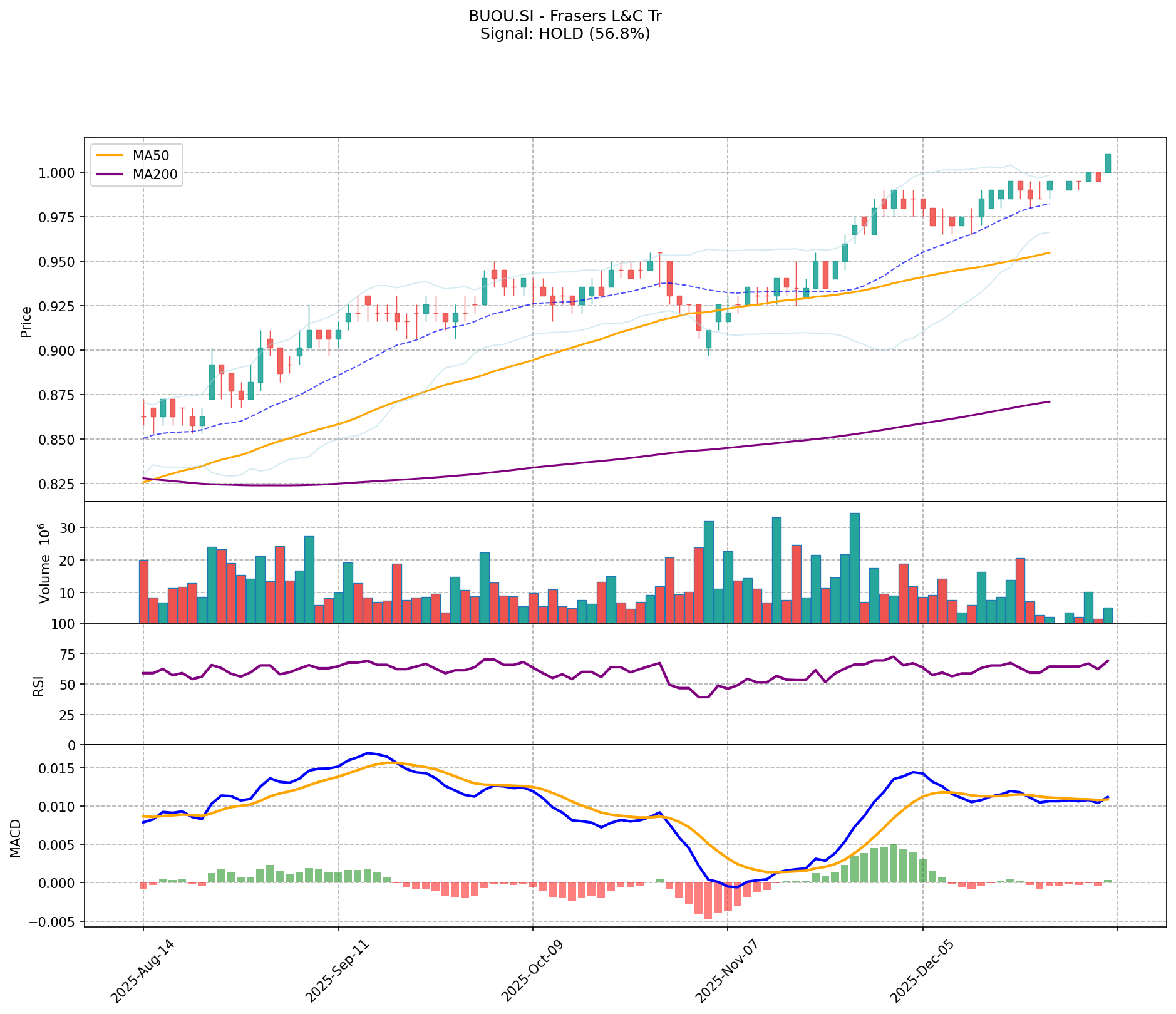Click the MA200 legend label

tap(155, 175)
